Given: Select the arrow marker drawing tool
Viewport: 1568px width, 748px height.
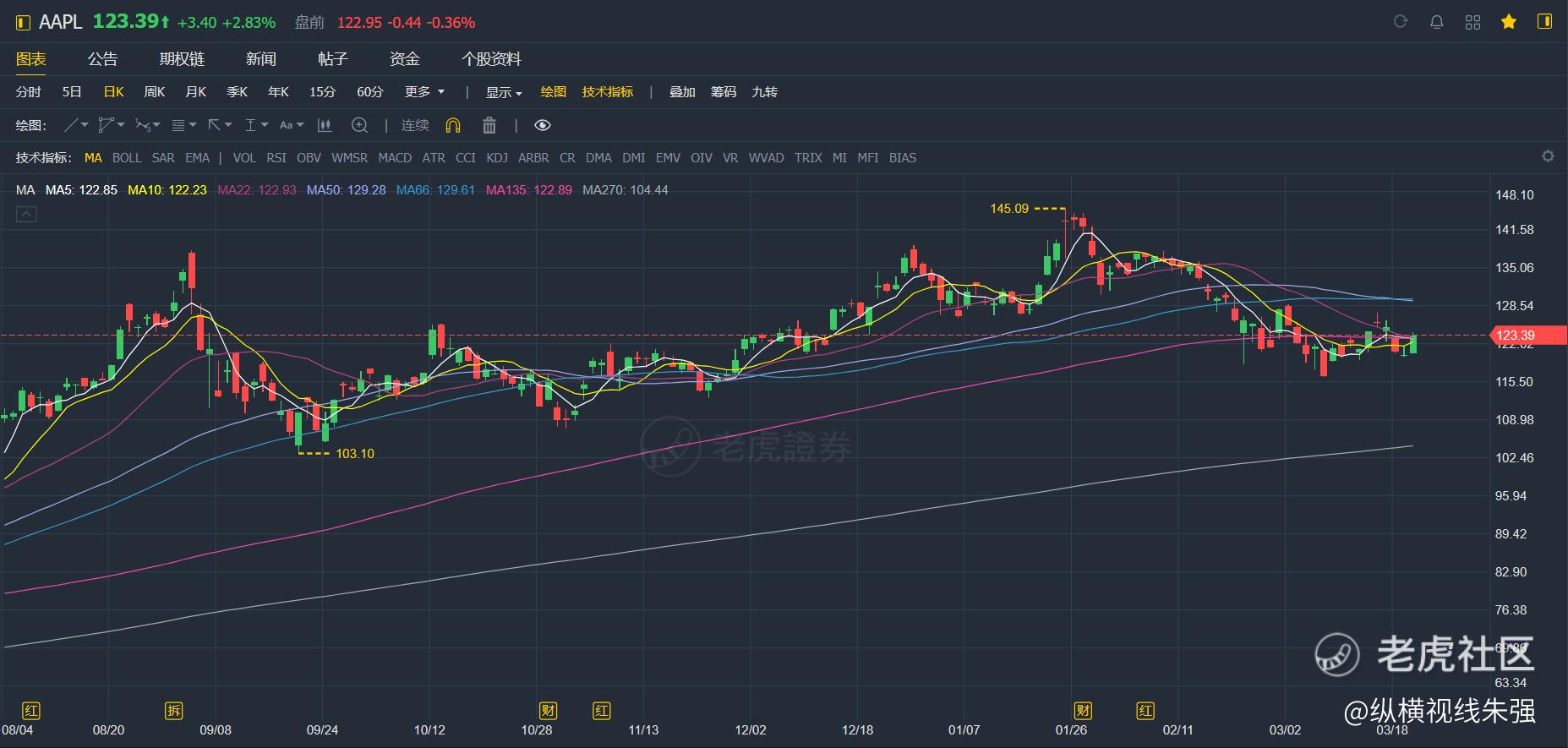Looking at the screenshot, I should (x=214, y=125).
